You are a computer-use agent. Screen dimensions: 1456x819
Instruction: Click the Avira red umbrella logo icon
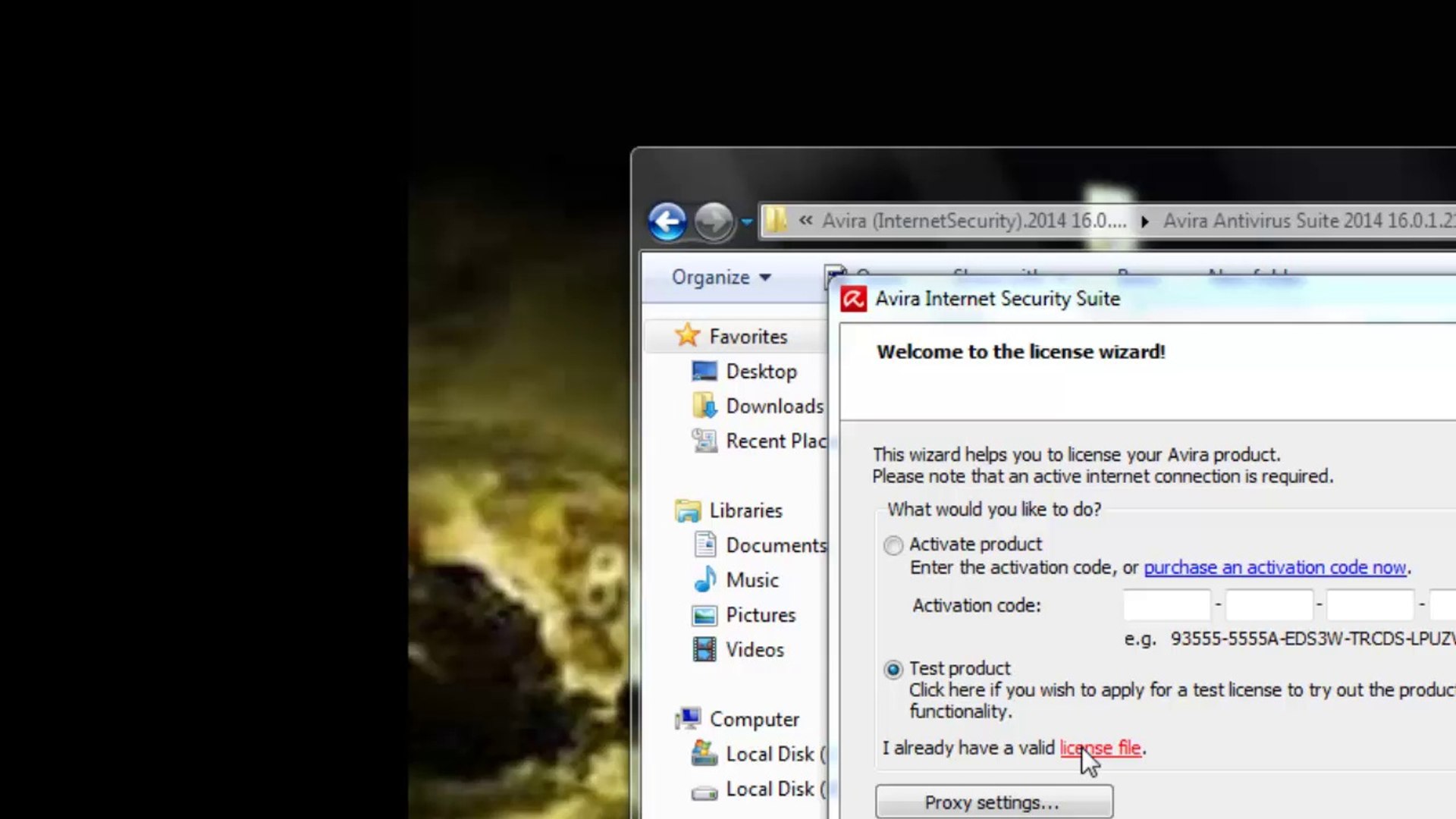[x=853, y=299]
